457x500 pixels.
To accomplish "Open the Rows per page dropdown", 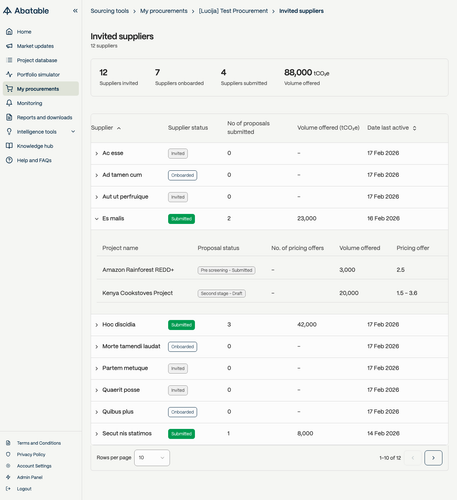I will [x=152, y=458].
